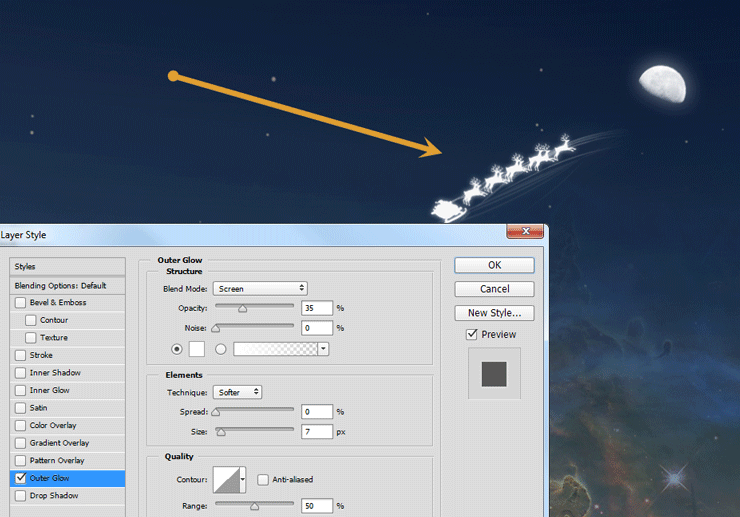740x517 pixels.
Task: Click the Cancel button
Action: click(x=494, y=289)
